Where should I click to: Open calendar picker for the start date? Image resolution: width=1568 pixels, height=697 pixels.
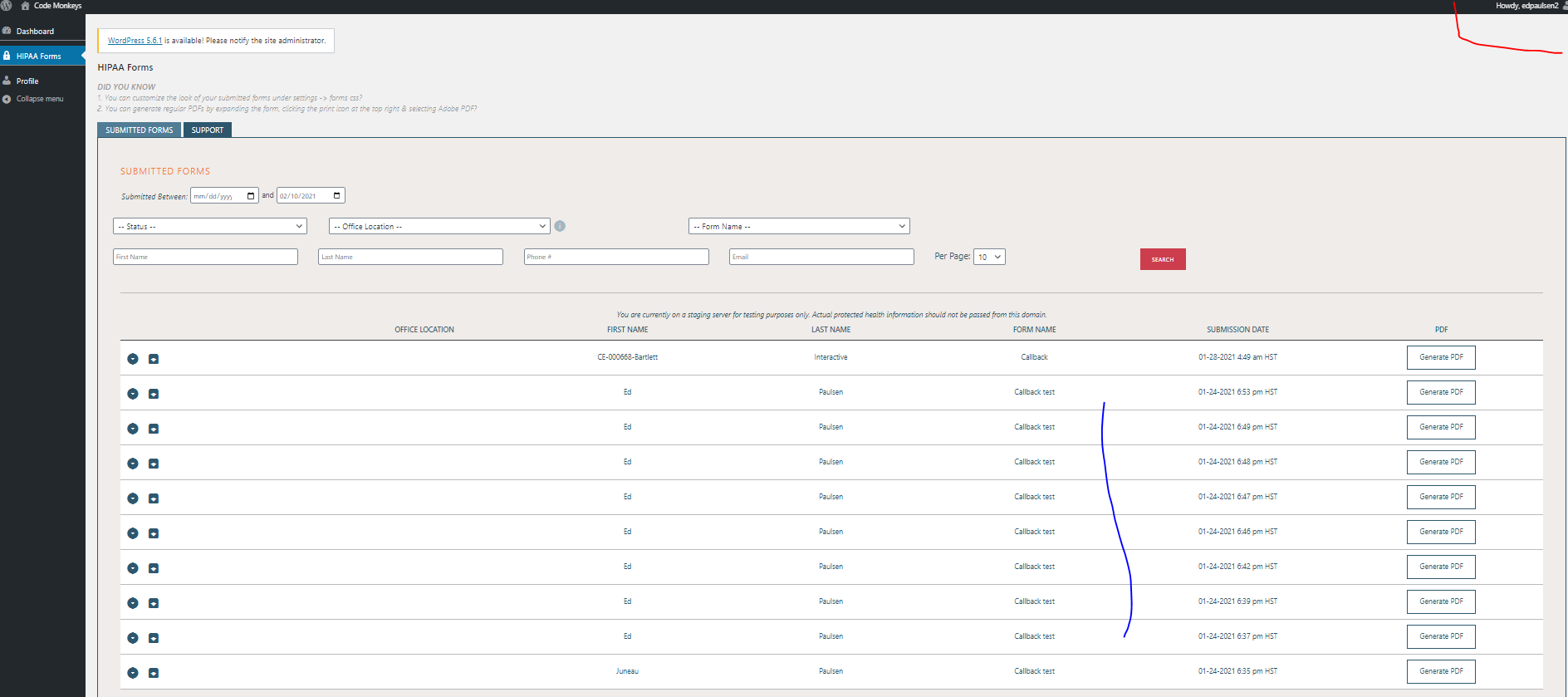click(251, 196)
